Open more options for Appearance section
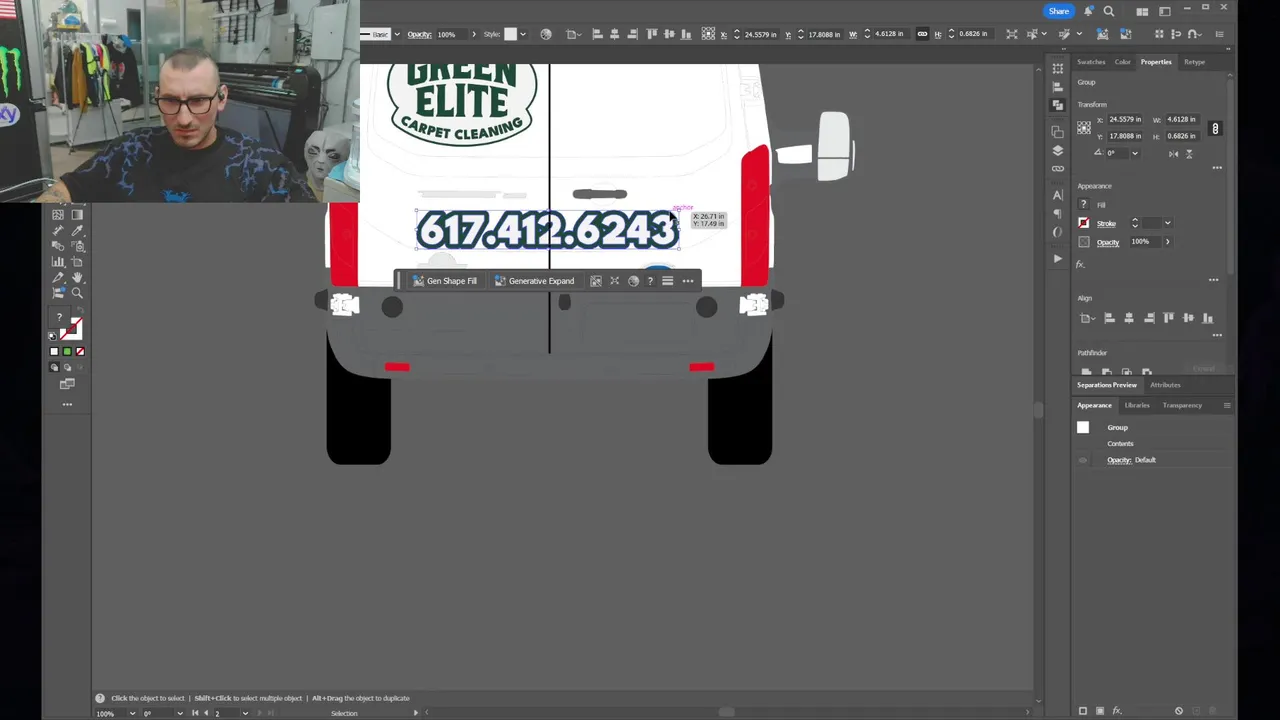This screenshot has width=1280, height=720. pos(1214,280)
